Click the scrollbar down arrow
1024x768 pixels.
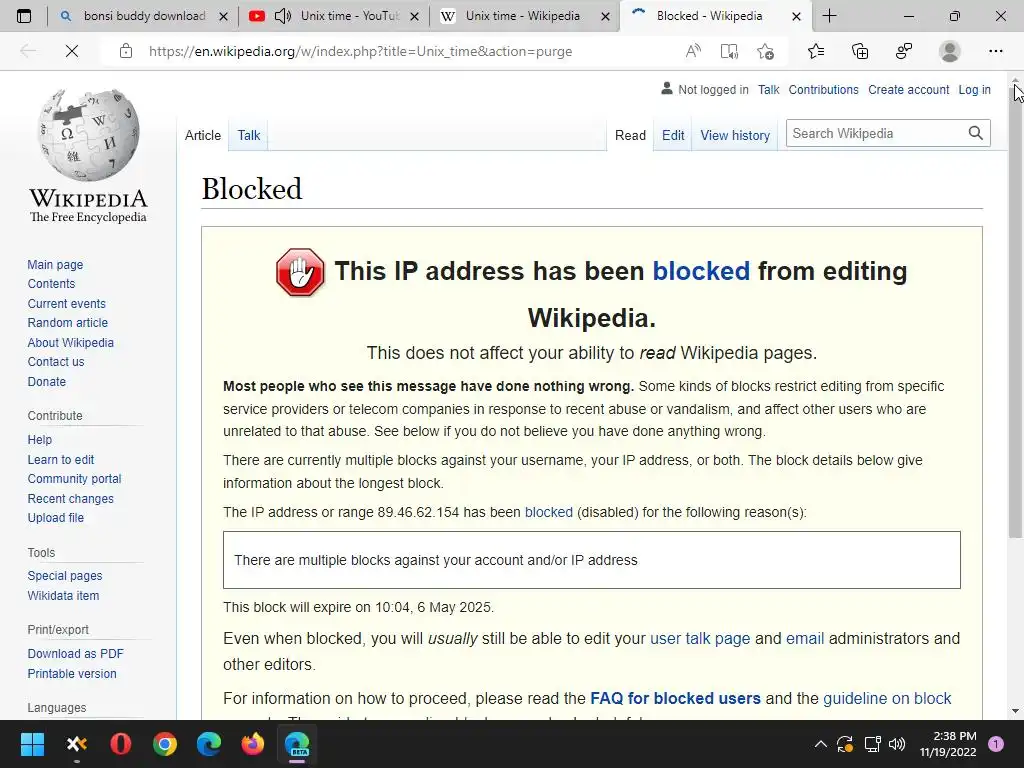(x=1016, y=711)
